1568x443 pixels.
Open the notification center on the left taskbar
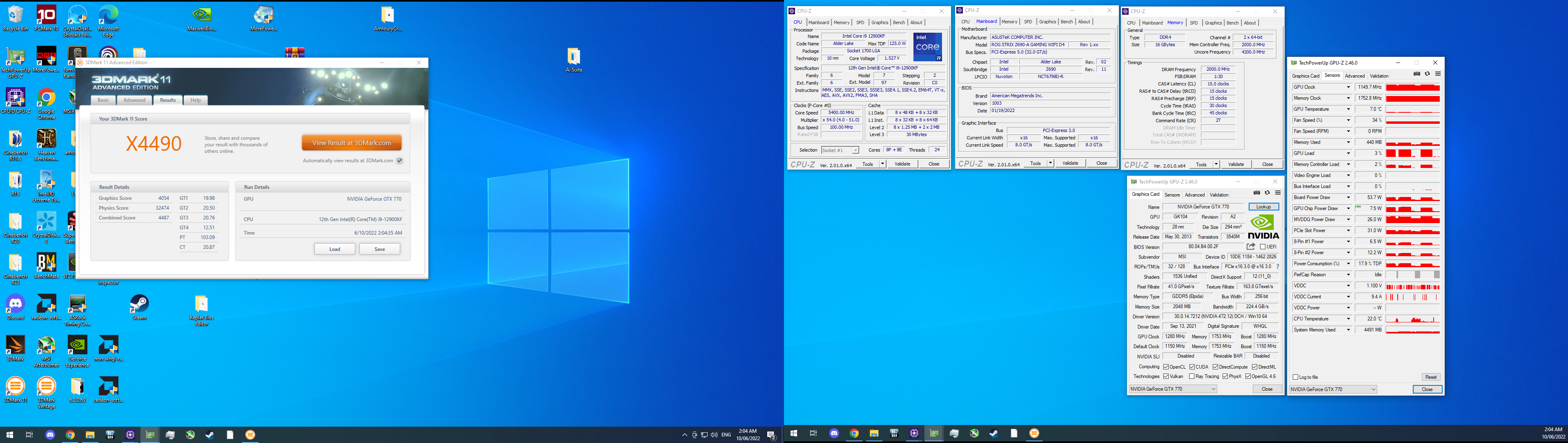[771, 434]
